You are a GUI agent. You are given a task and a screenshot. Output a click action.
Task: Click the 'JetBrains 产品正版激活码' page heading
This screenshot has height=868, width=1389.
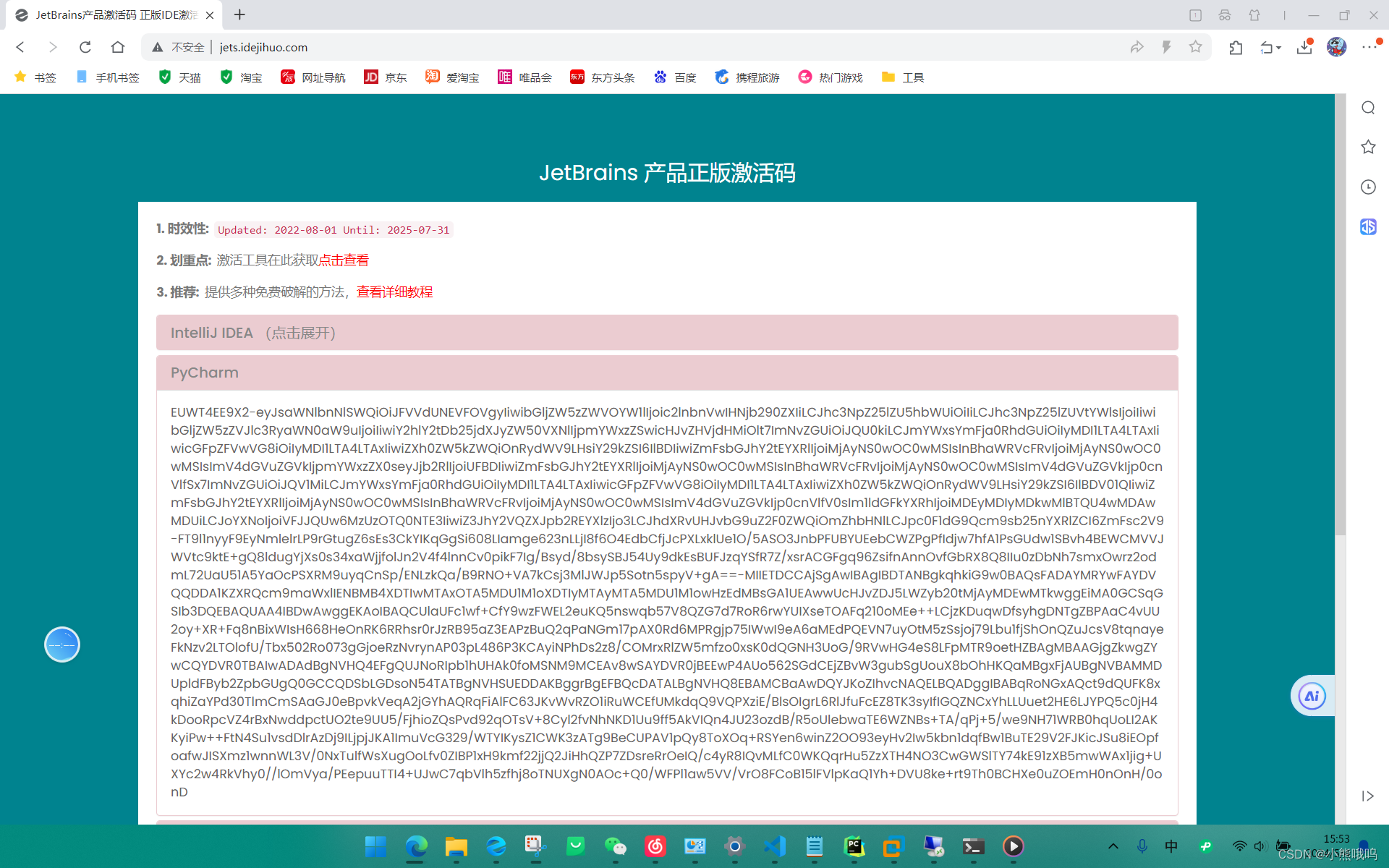click(x=667, y=173)
